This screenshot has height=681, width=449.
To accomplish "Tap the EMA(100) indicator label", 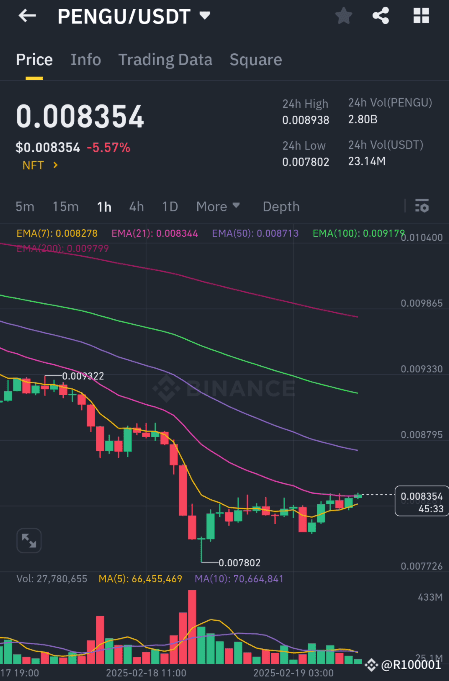I will pos(358,234).
